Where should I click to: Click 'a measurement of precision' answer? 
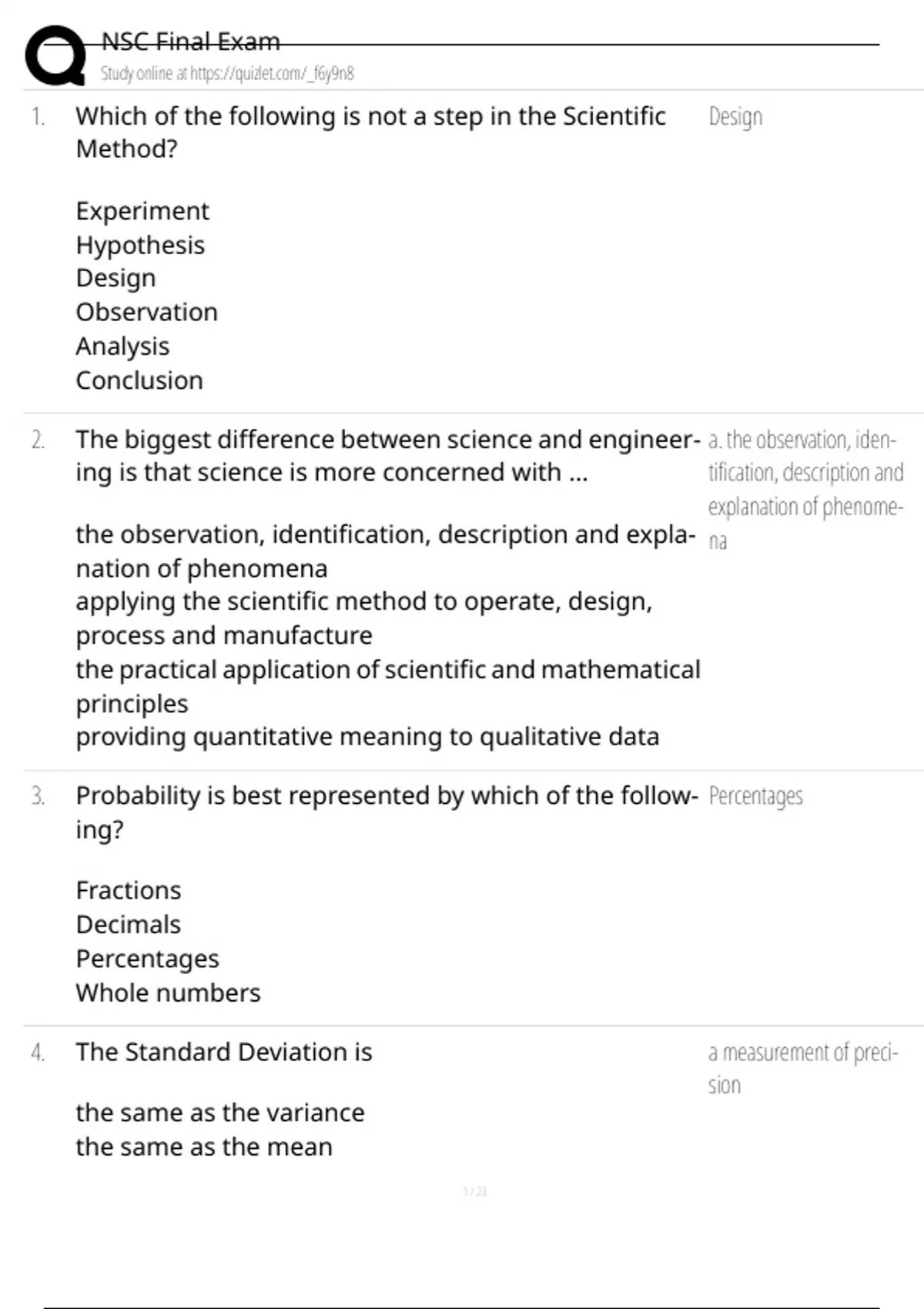pyautogui.click(x=802, y=1068)
